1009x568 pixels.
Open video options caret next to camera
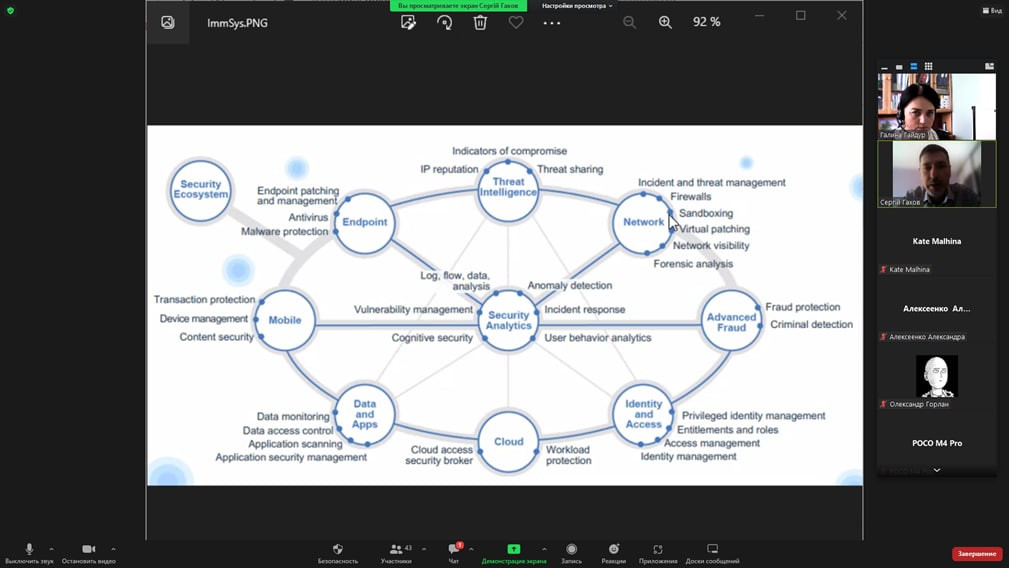click(x=113, y=549)
